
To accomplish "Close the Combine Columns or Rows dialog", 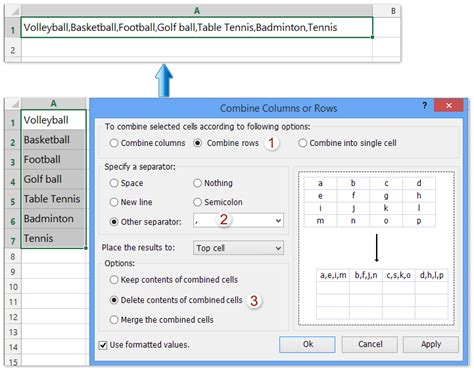I will 449,106.
